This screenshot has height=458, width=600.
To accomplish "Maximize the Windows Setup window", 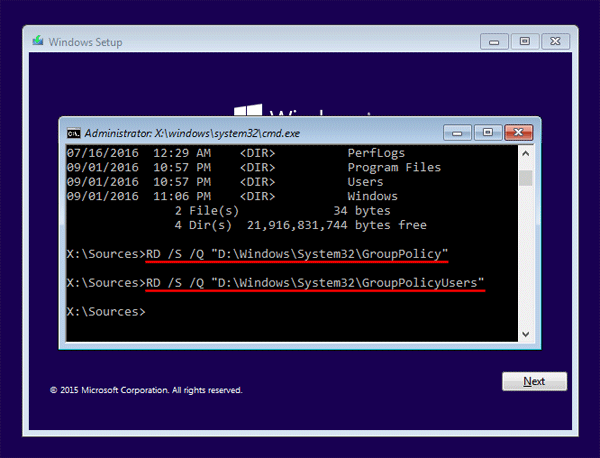I will pyautogui.click(x=525, y=41).
